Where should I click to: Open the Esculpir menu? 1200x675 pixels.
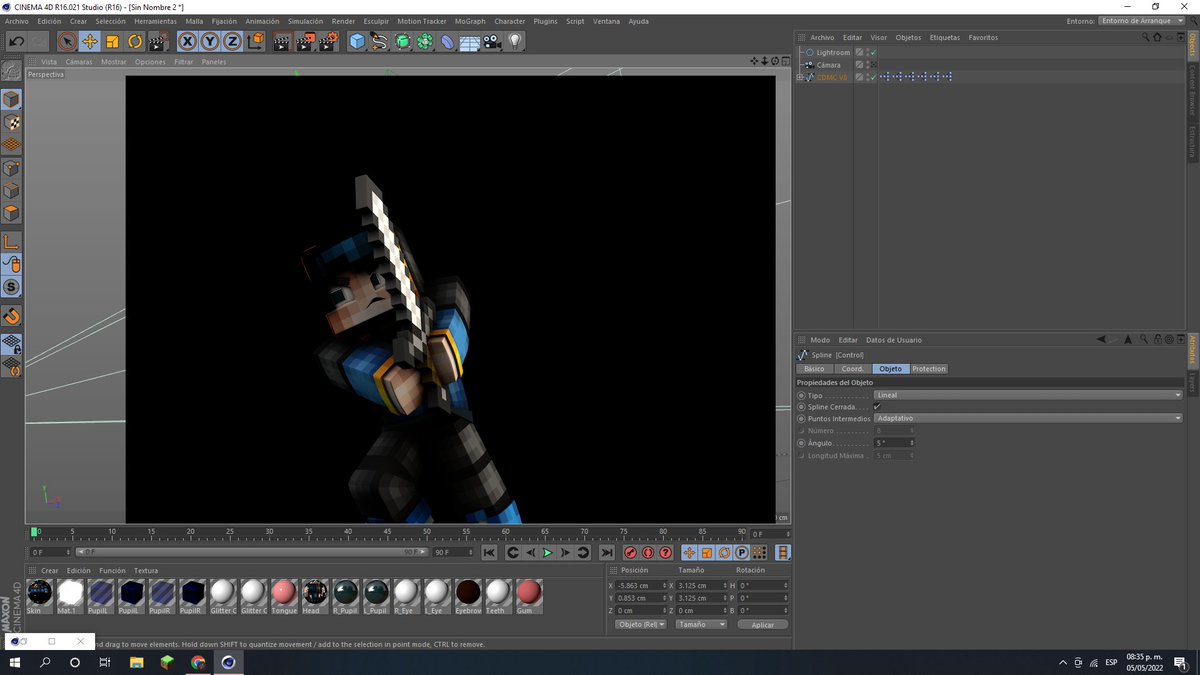coord(376,21)
